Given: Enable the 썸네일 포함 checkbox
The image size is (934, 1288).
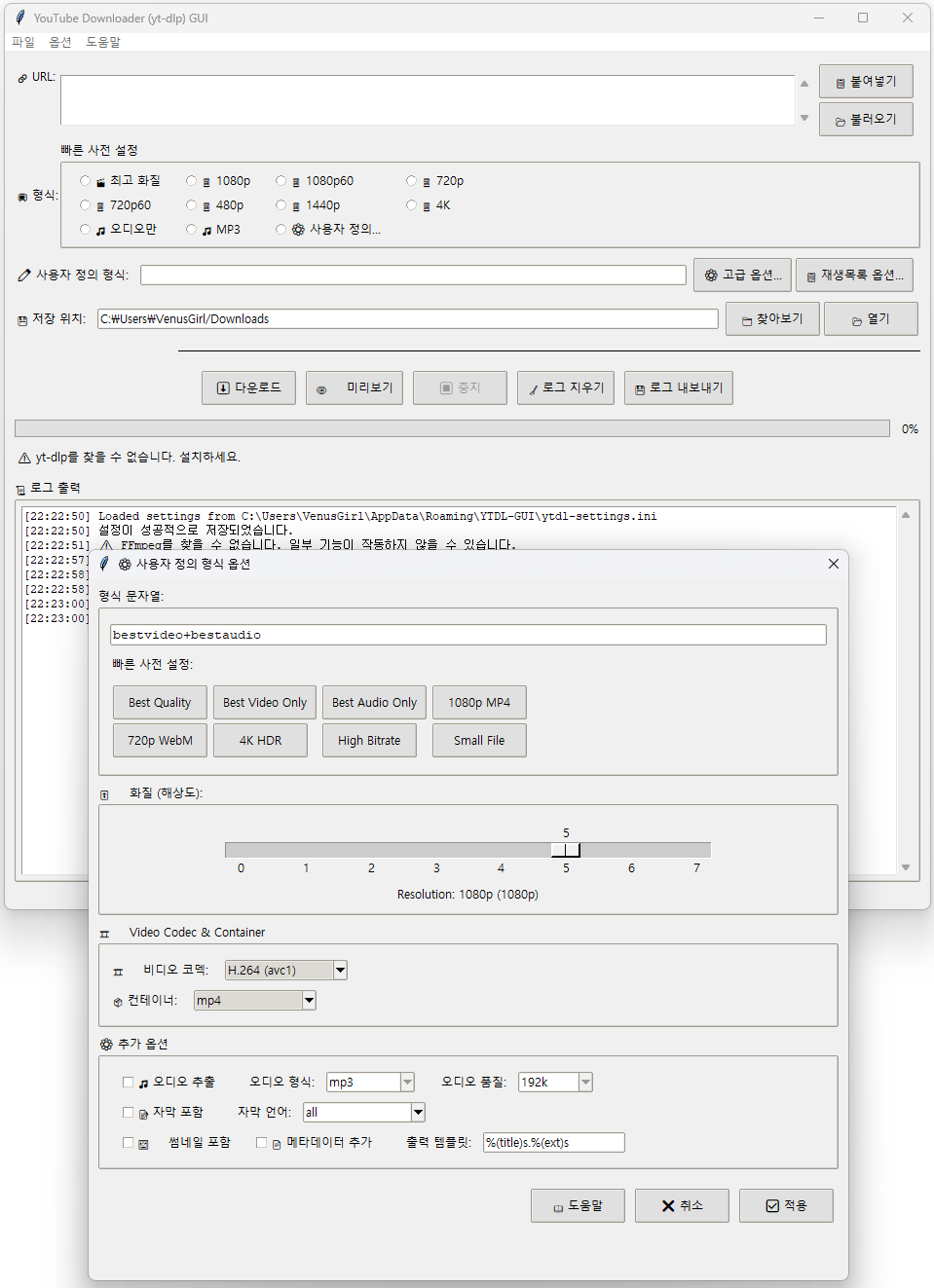Looking at the screenshot, I should [129, 1143].
